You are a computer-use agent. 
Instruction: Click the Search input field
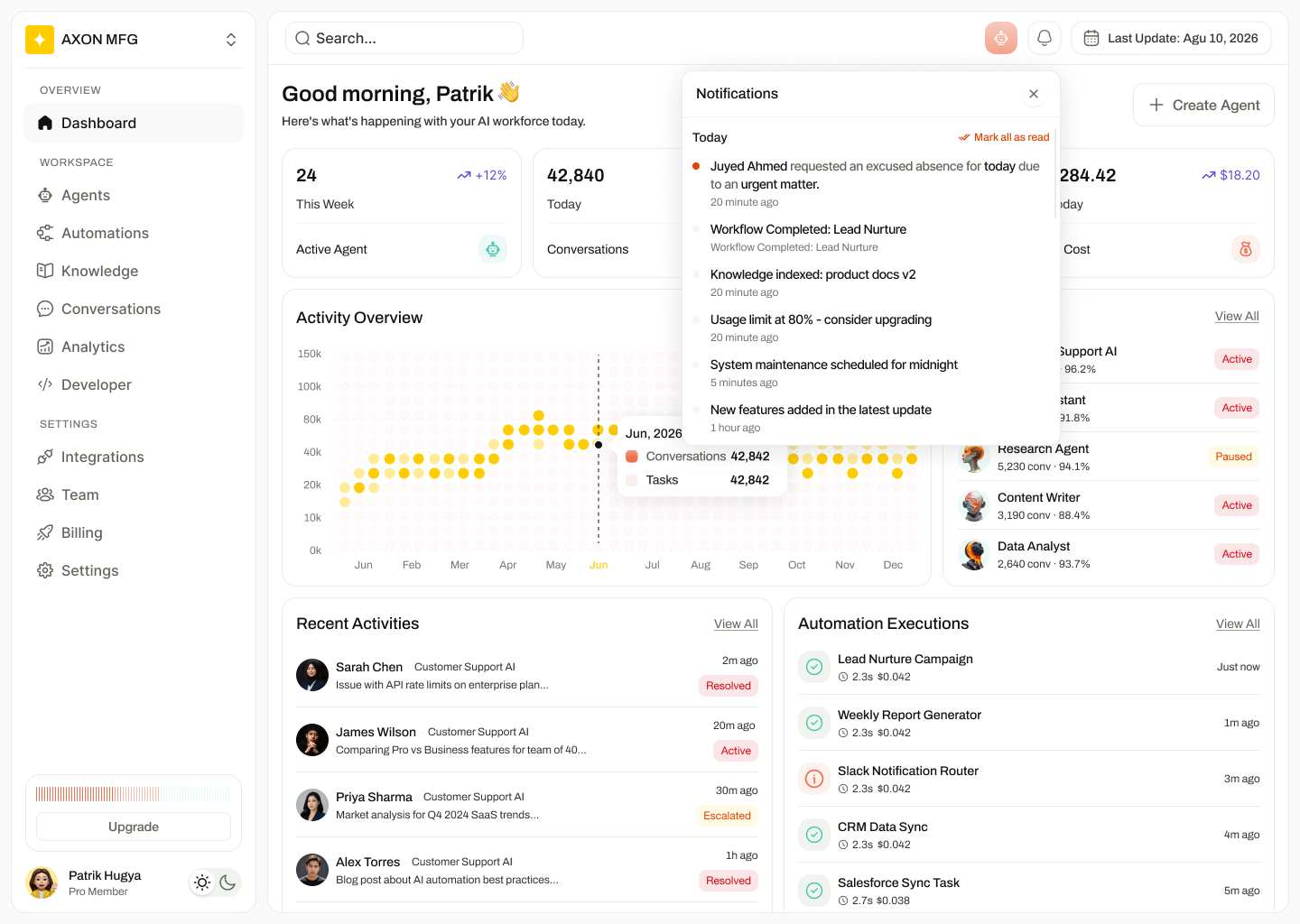(x=404, y=38)
